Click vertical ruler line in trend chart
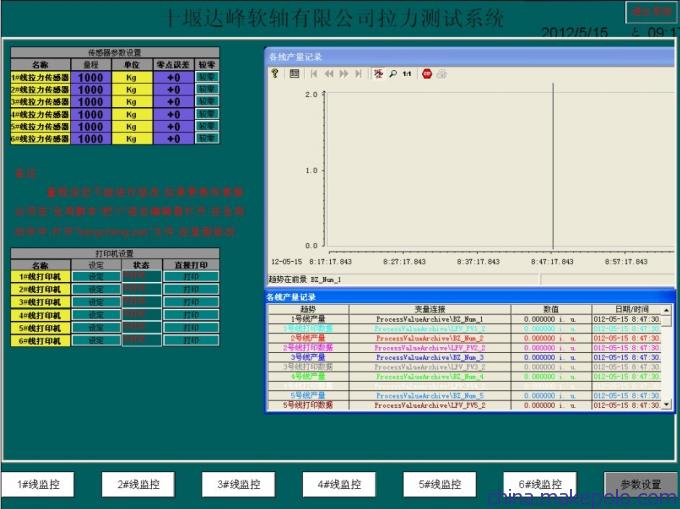Screen dimensions: 680x509 (x=553, y=167)
